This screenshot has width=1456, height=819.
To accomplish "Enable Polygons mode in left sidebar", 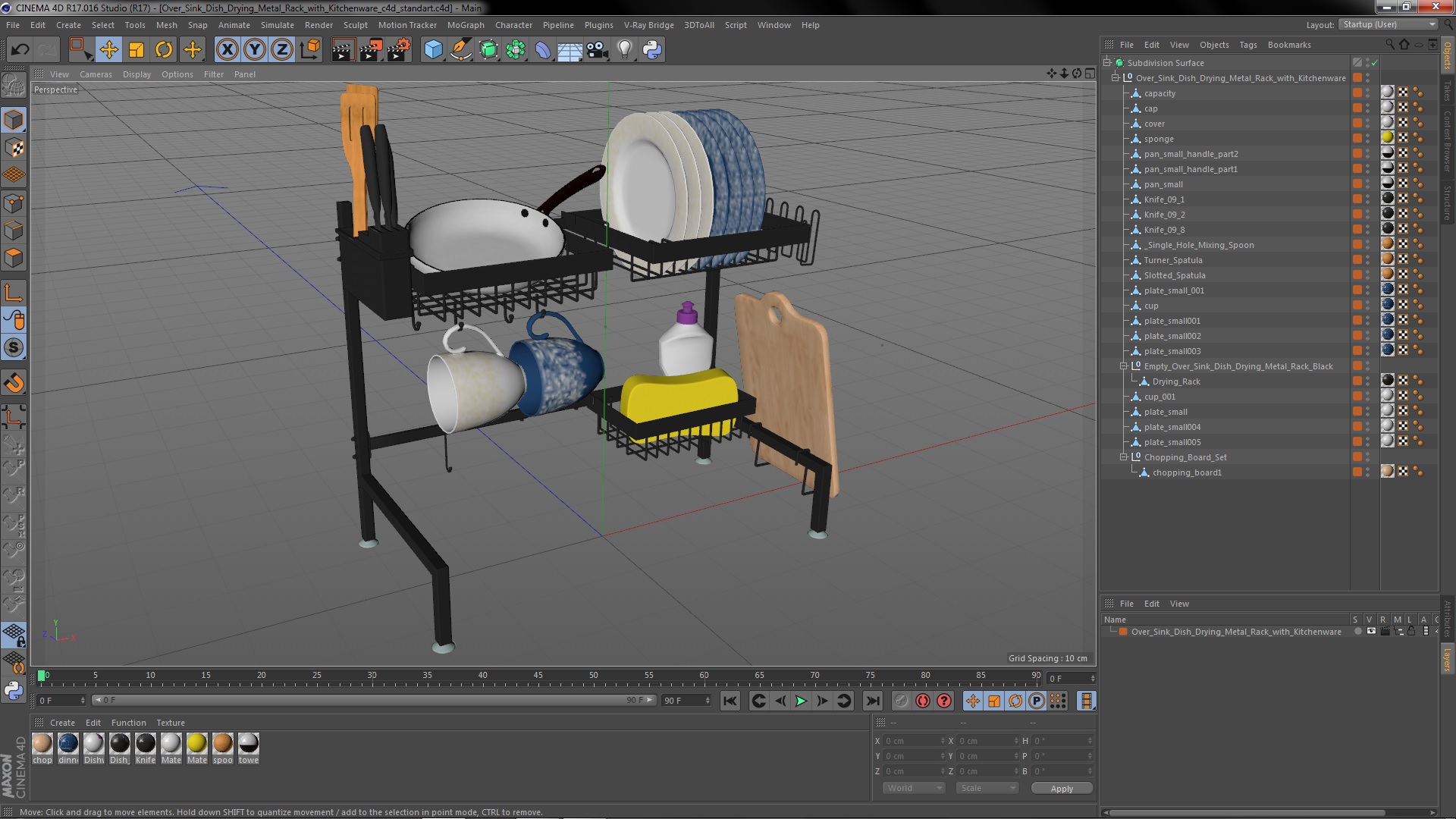I will pos(14,258).
